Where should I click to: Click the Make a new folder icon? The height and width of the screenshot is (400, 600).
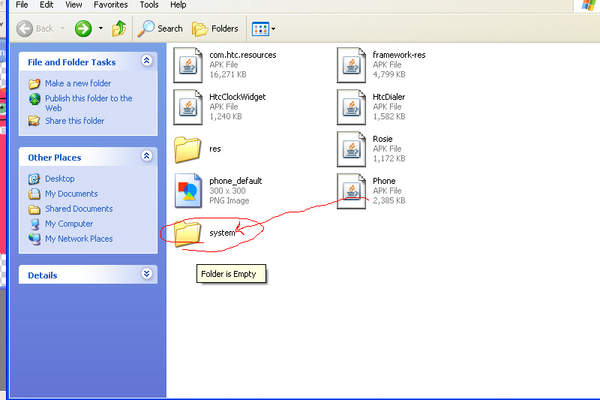tap(34, 83)
